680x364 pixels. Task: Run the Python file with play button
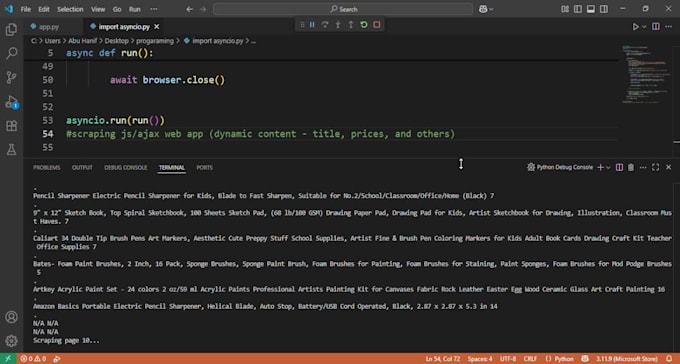[635, 27]
